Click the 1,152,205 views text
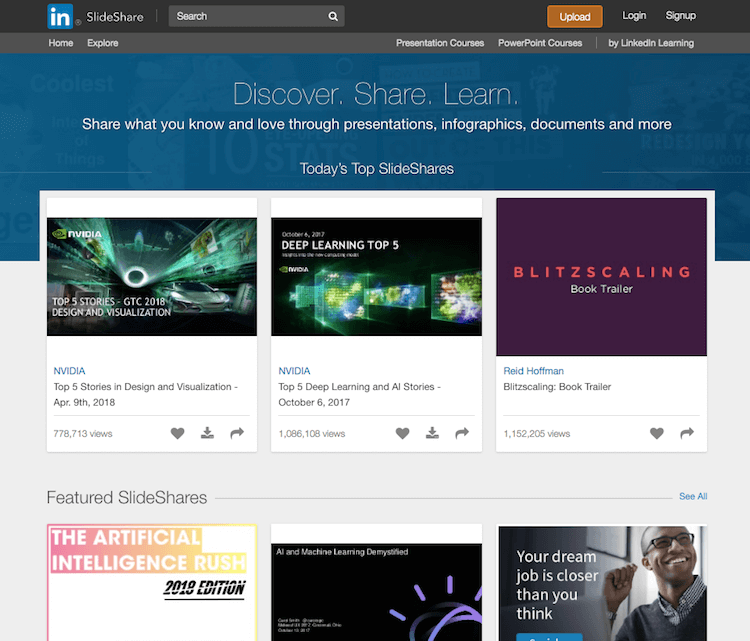The width and height of the screenshot is (750, 641). tap(537, 433)
